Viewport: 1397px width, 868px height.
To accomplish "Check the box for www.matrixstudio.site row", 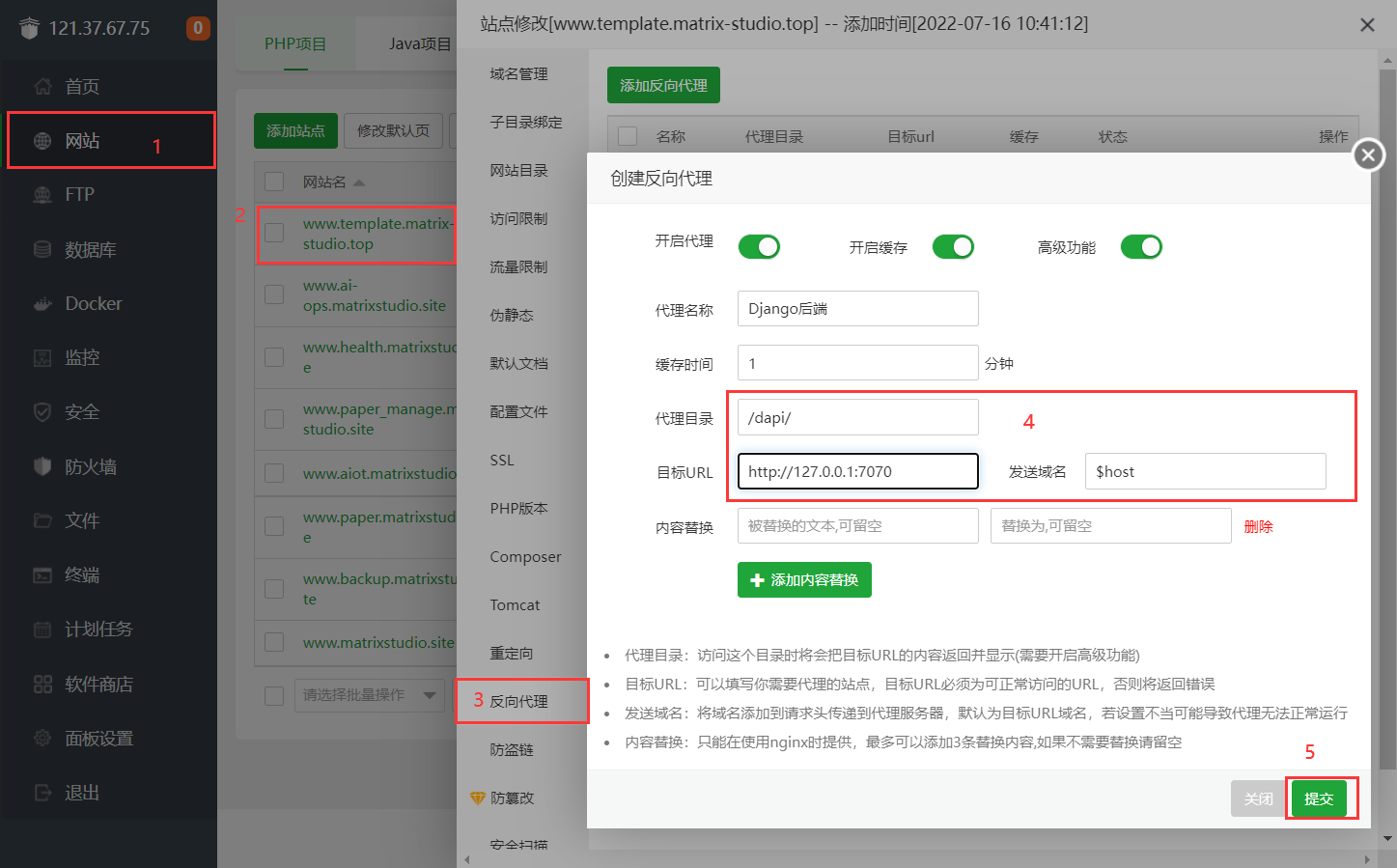I will [274, 642].
